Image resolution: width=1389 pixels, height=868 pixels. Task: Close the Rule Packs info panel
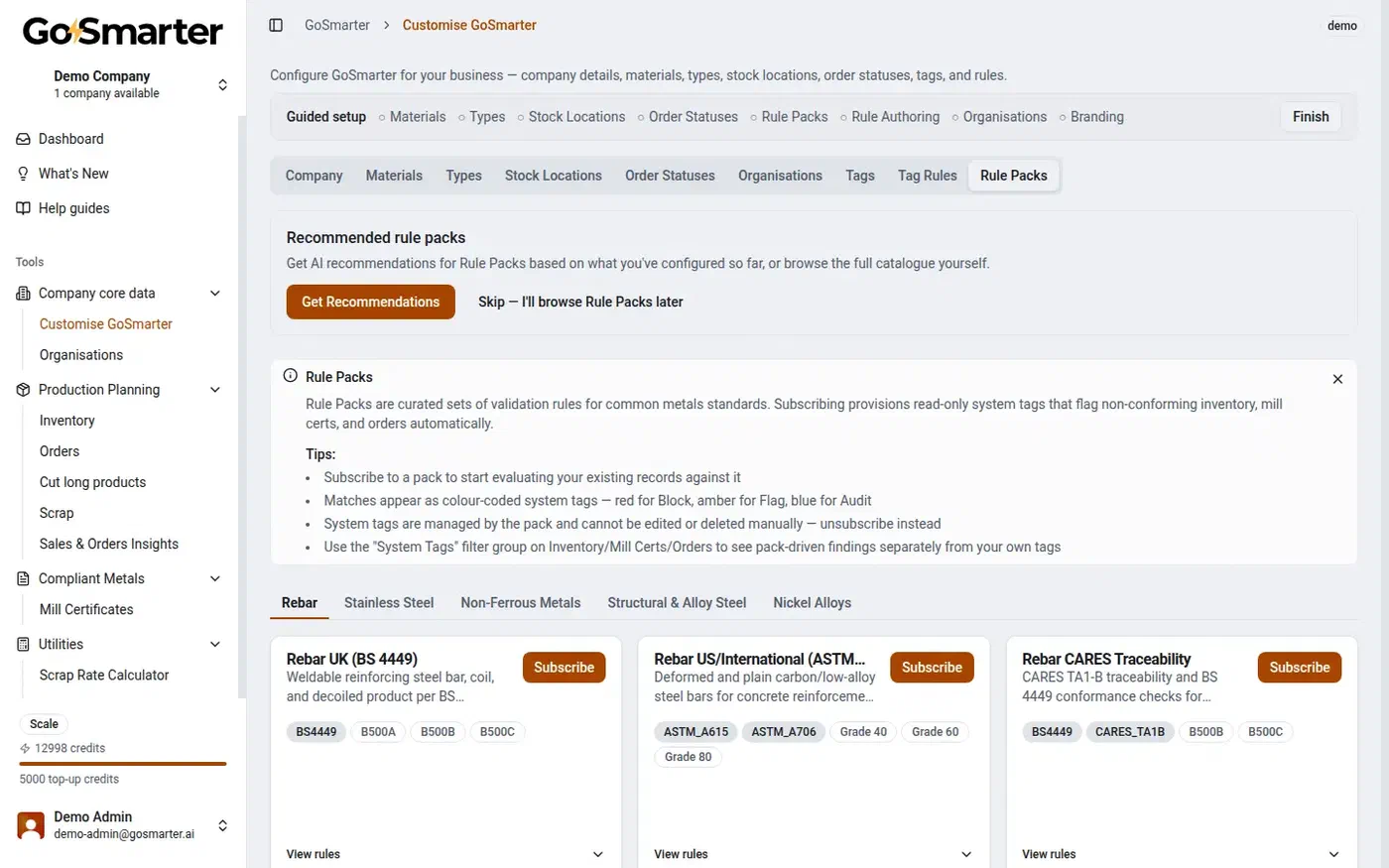tap(1337, 379)
